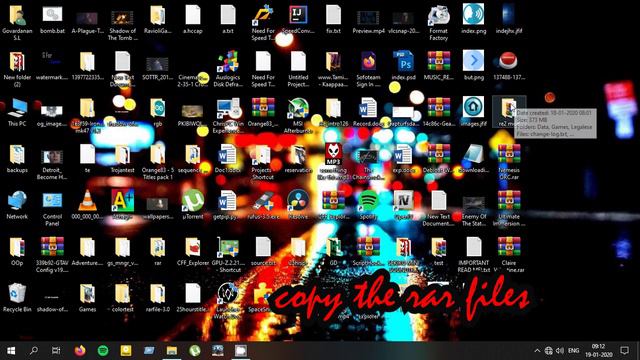Select the fix.txt text file

333,19
